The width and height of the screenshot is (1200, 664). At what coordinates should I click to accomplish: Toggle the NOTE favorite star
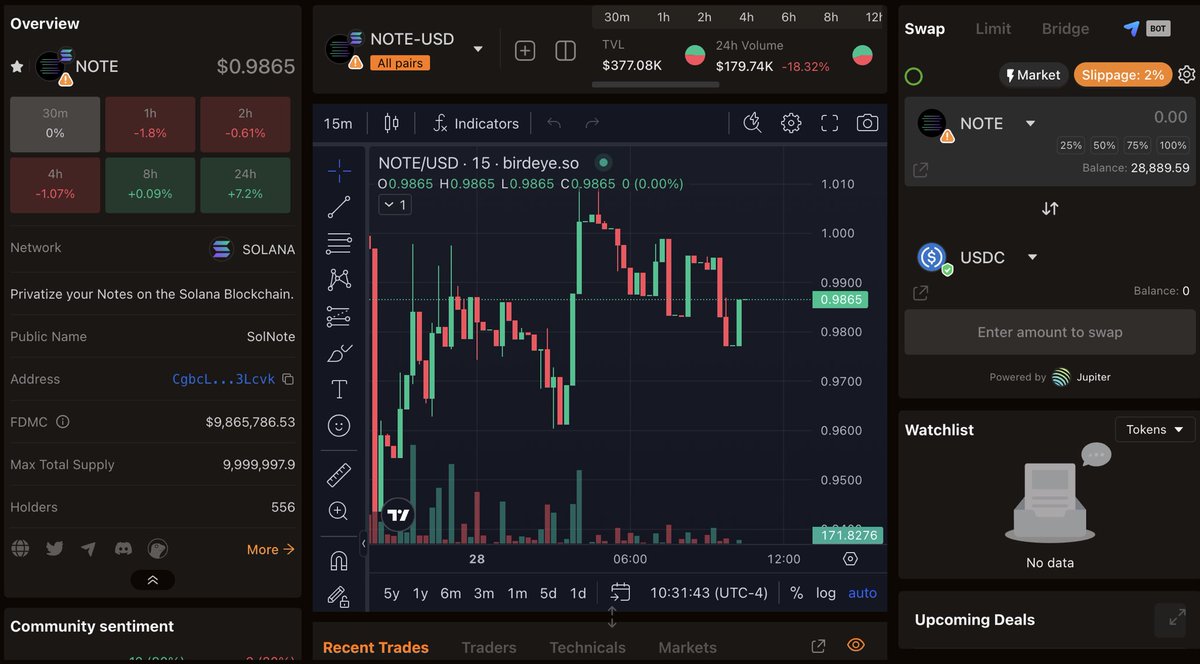click(x=17, y=66)
